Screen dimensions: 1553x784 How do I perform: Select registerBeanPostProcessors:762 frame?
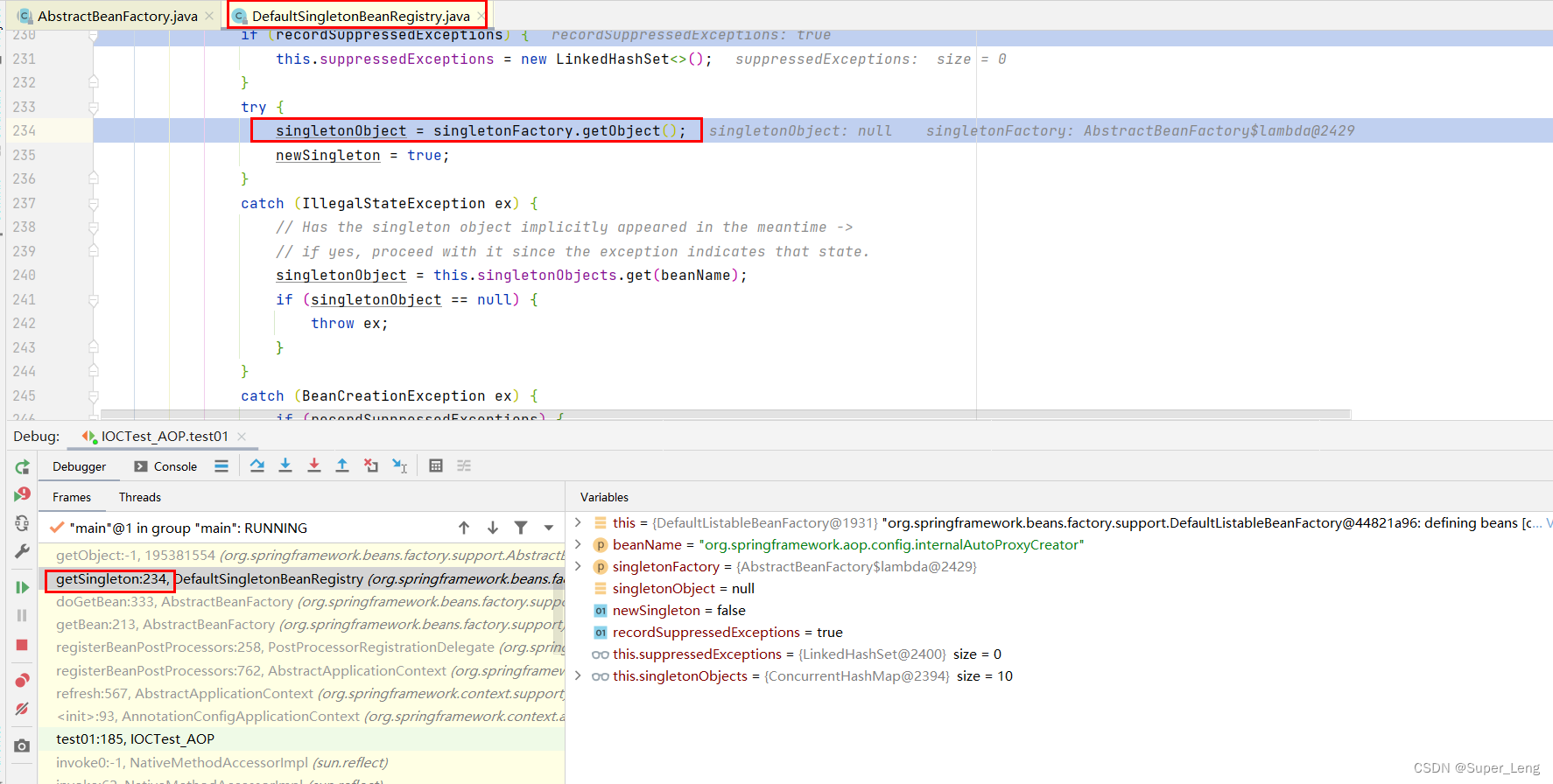[x=302, y=670]
